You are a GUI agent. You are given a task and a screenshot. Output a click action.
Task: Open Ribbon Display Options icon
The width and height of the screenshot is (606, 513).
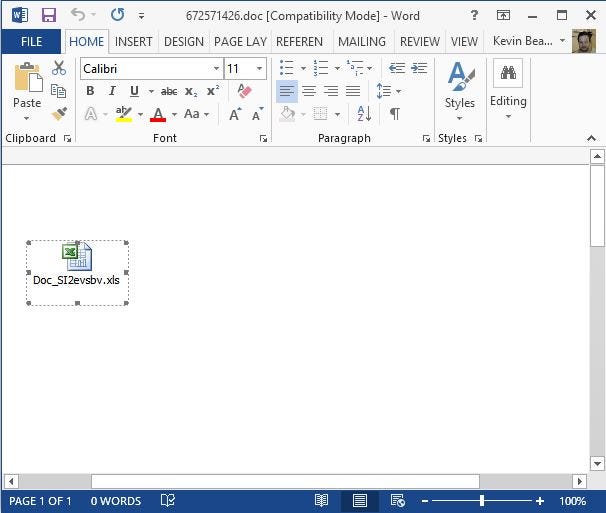click(503, 15)
